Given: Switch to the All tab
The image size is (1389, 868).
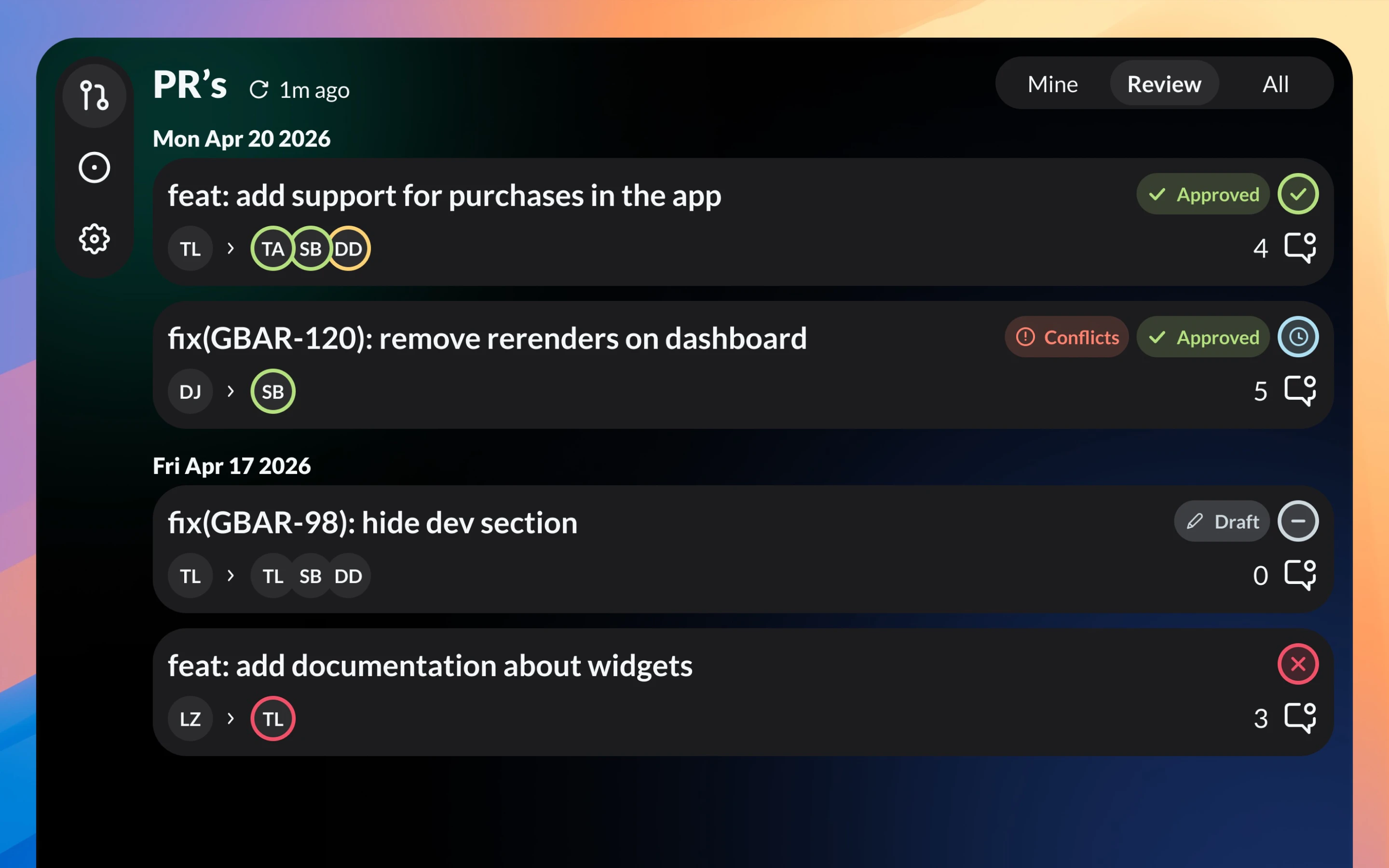Looking at the screenshot, I should 1275,84.
